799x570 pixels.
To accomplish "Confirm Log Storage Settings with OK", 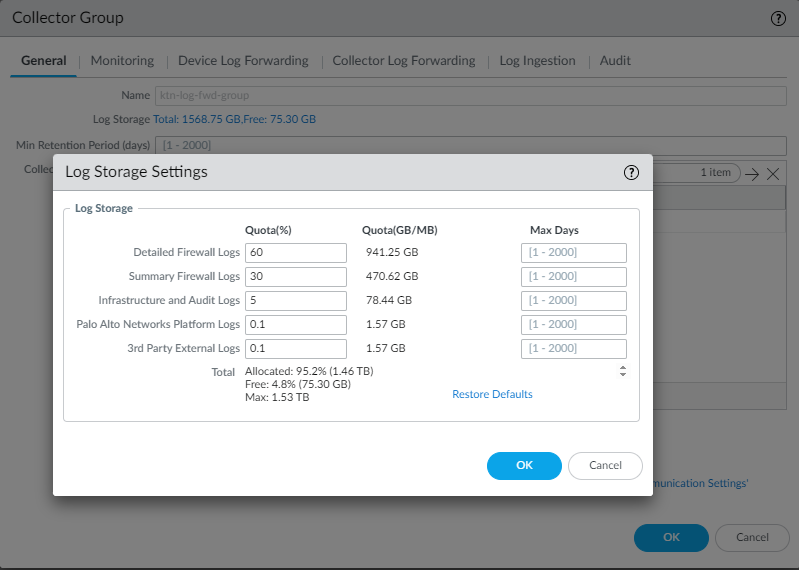I will [x=524, y=465].
